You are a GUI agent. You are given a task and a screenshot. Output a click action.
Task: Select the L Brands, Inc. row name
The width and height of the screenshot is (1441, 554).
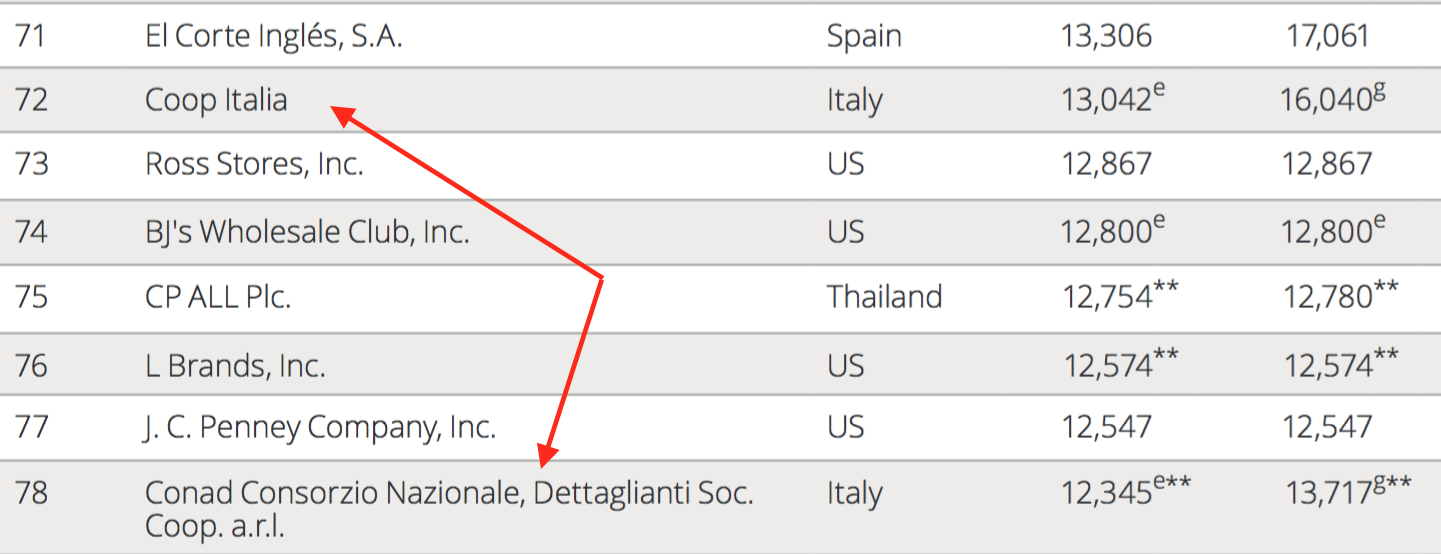tap(235, 365)
